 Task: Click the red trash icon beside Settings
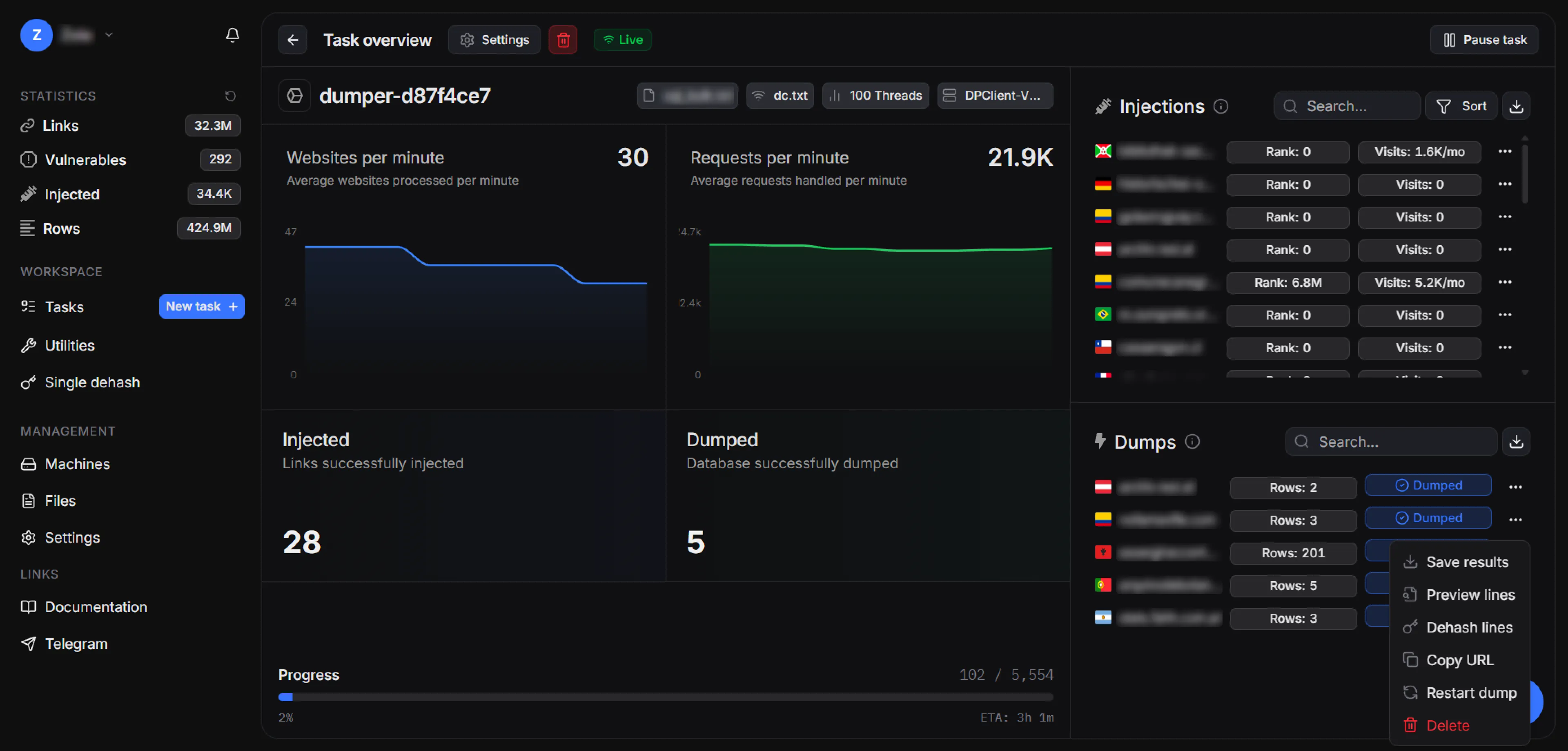(x=562, y=40)
